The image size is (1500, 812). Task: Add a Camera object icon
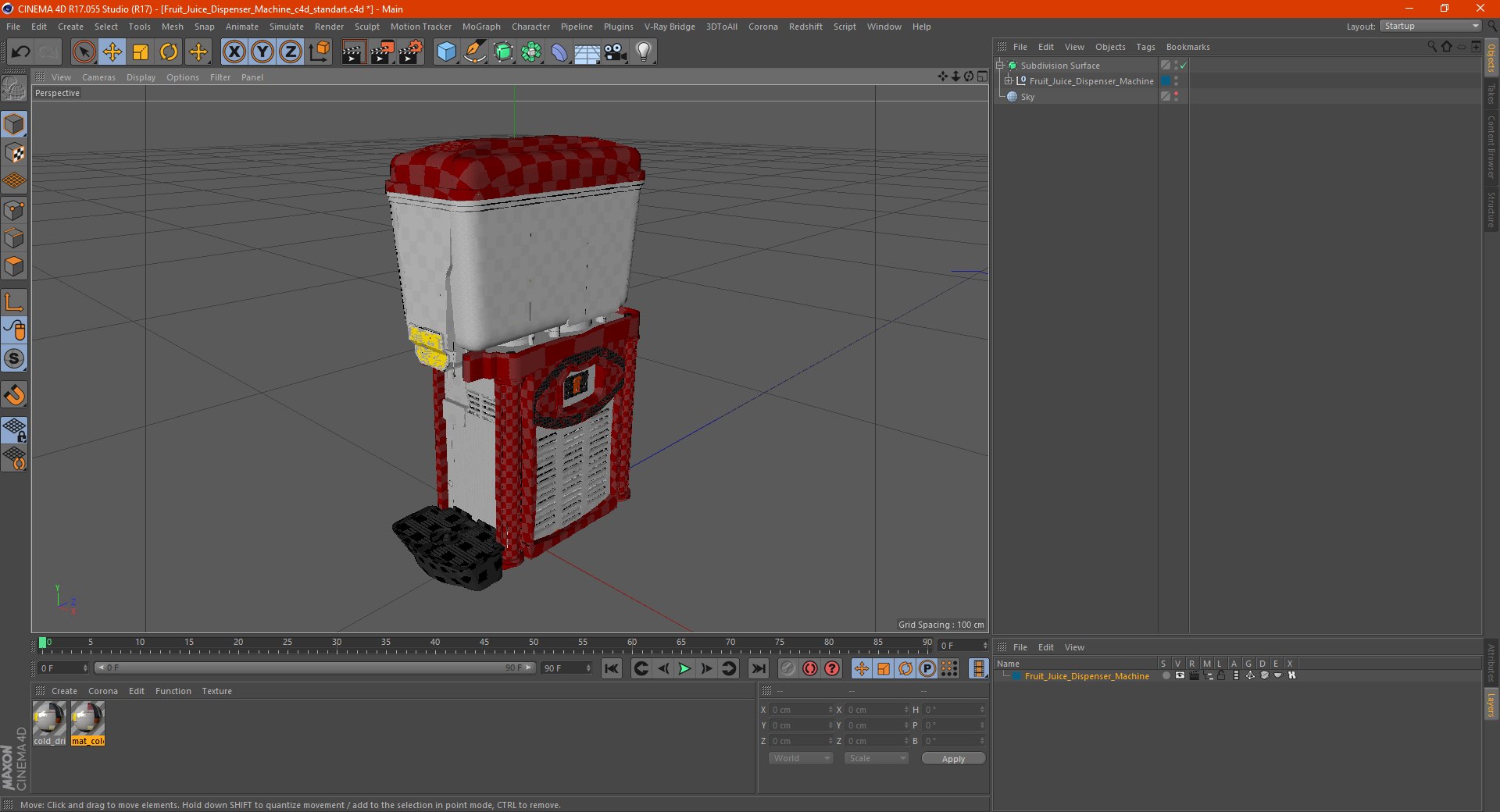(x=615, y=52)
